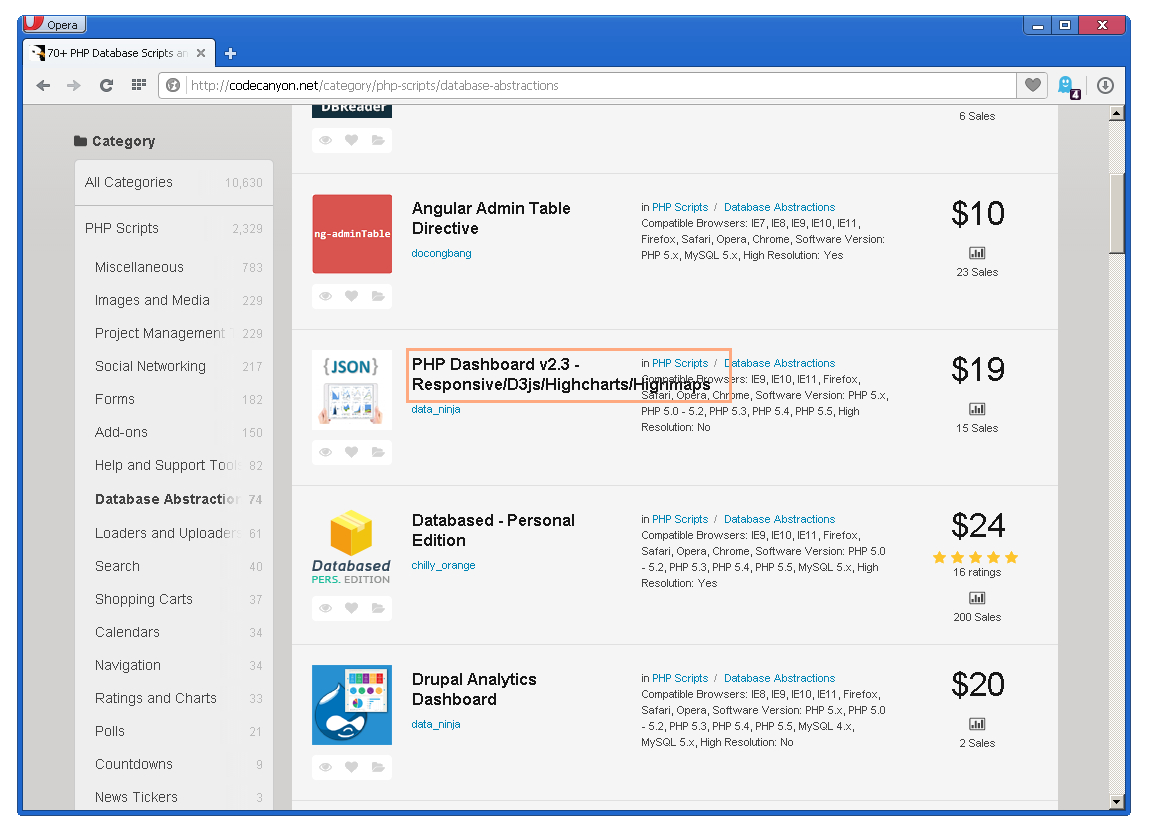Select Social Networking subcategory

click(x=174, y=366)
